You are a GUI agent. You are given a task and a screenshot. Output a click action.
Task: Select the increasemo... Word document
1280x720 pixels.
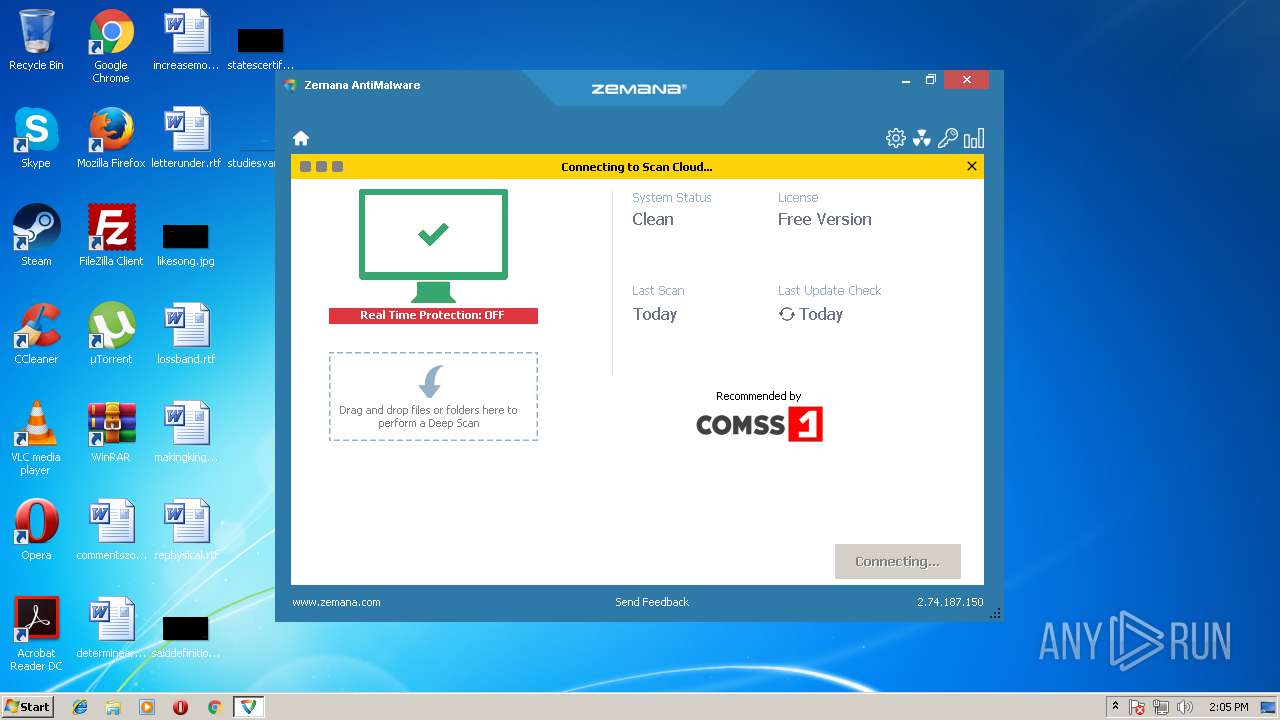coord(186,40)
